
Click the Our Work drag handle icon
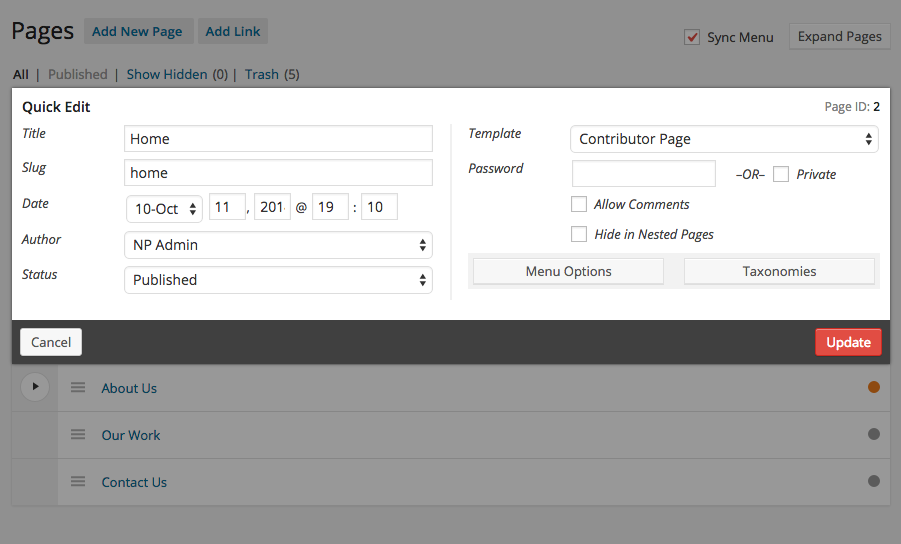tap(78, 434)
